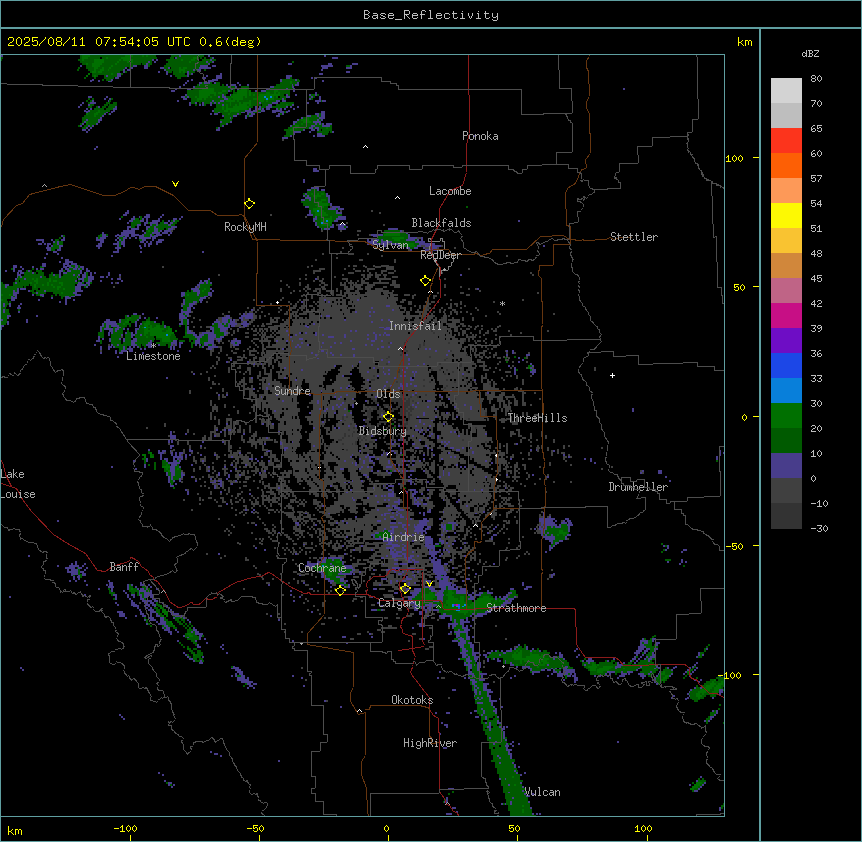Click the RockyMH label

coord(245,227)
